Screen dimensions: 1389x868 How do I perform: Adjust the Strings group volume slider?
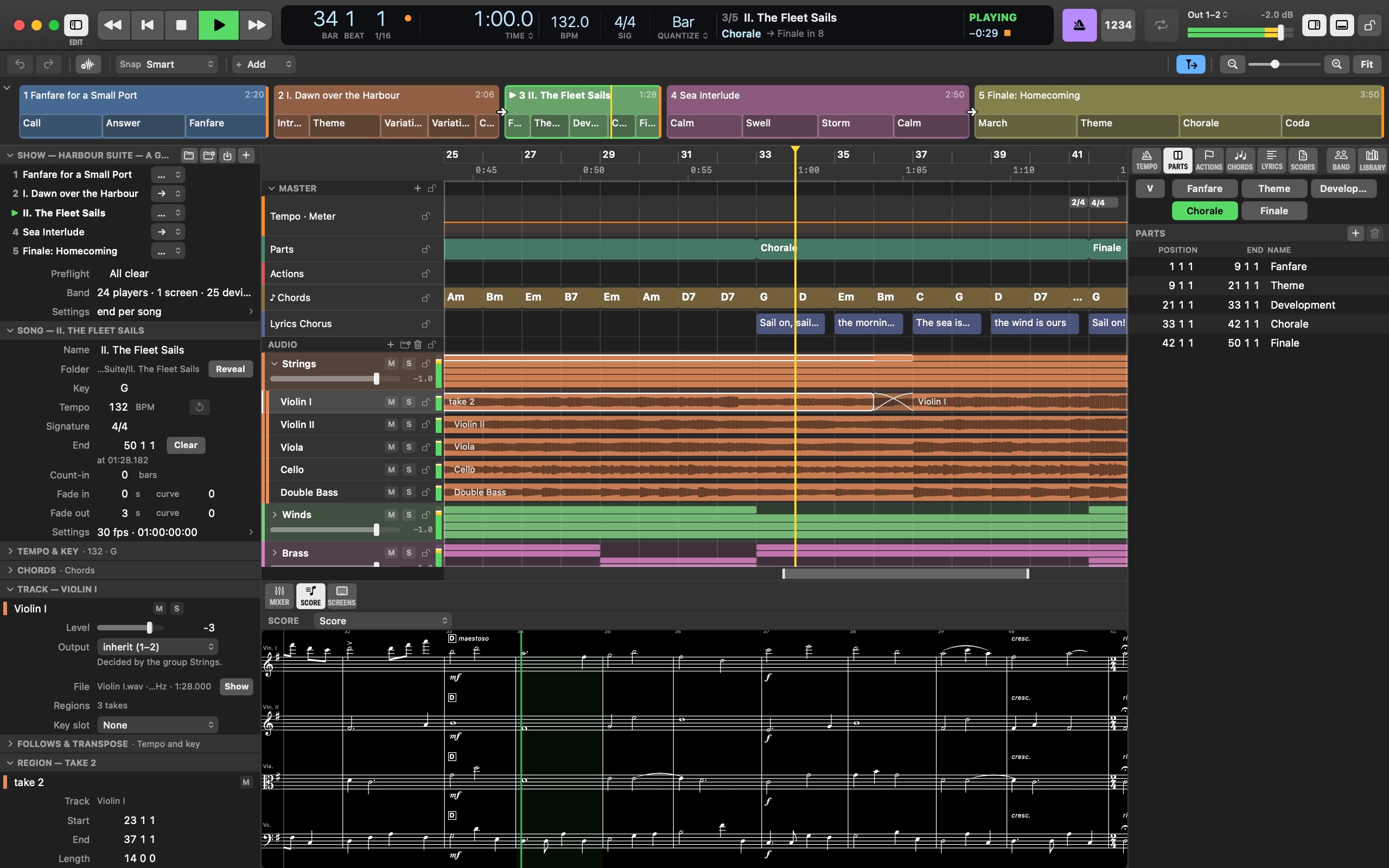tap(335, 378)
